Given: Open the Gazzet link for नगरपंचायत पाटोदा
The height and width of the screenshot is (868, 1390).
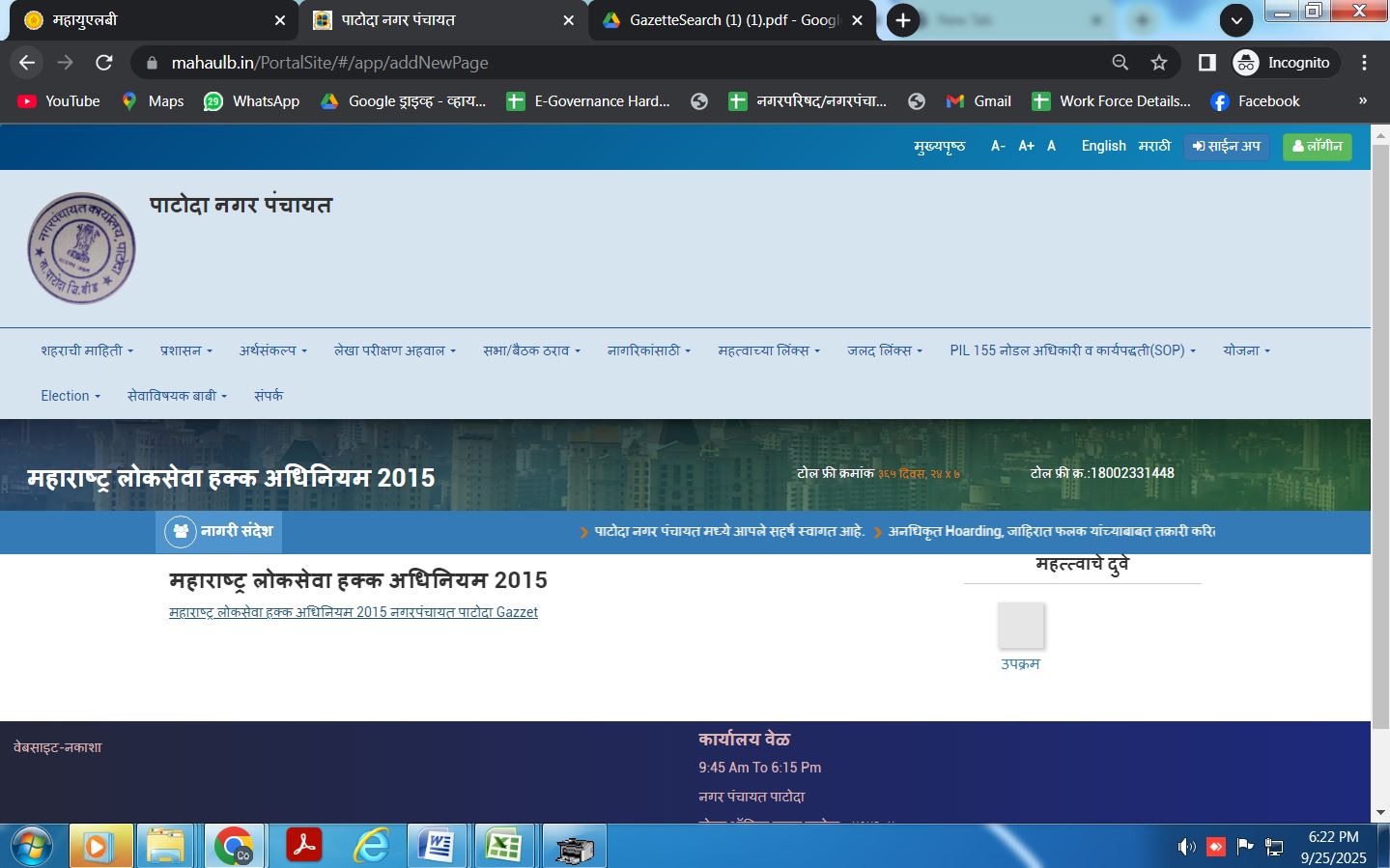Looking at the screenshot, I should (x=354, y=612).
